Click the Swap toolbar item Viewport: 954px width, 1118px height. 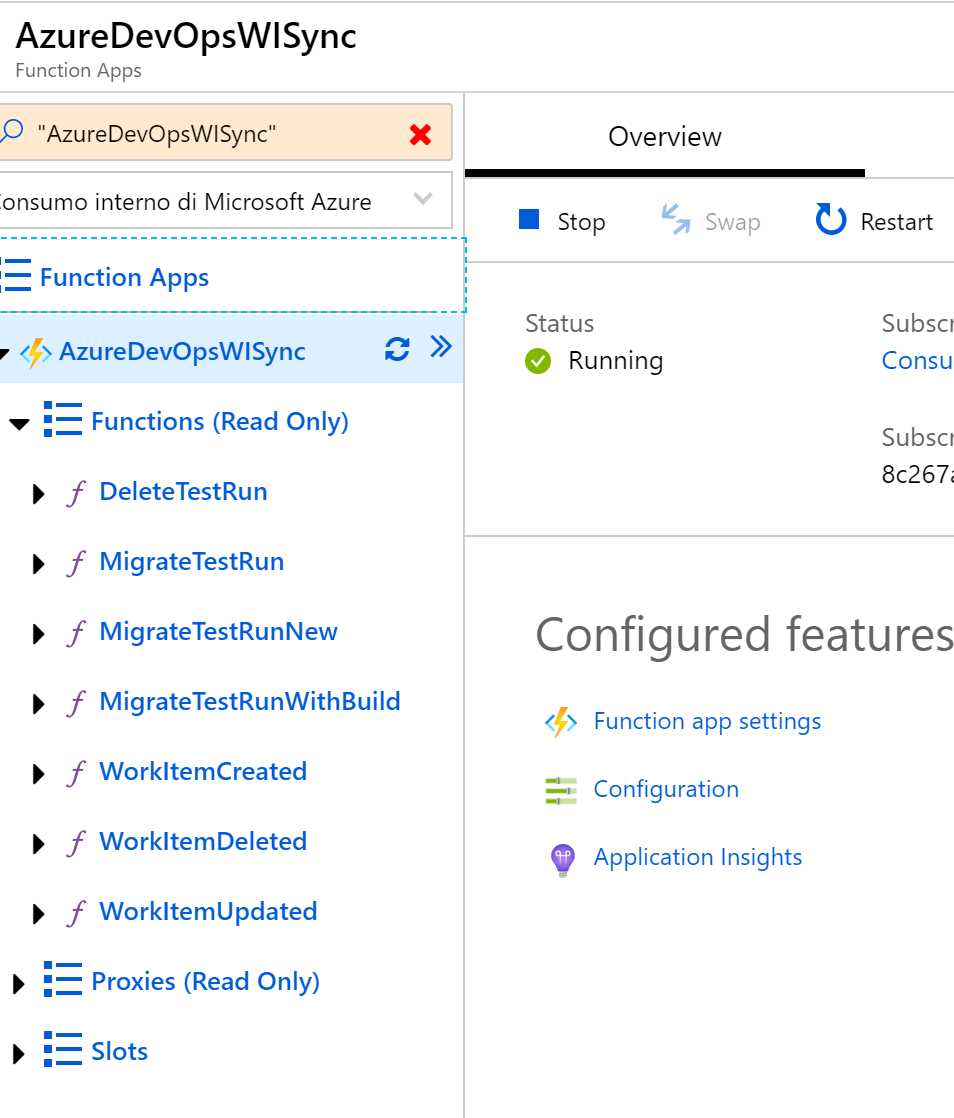coord(710,221)
